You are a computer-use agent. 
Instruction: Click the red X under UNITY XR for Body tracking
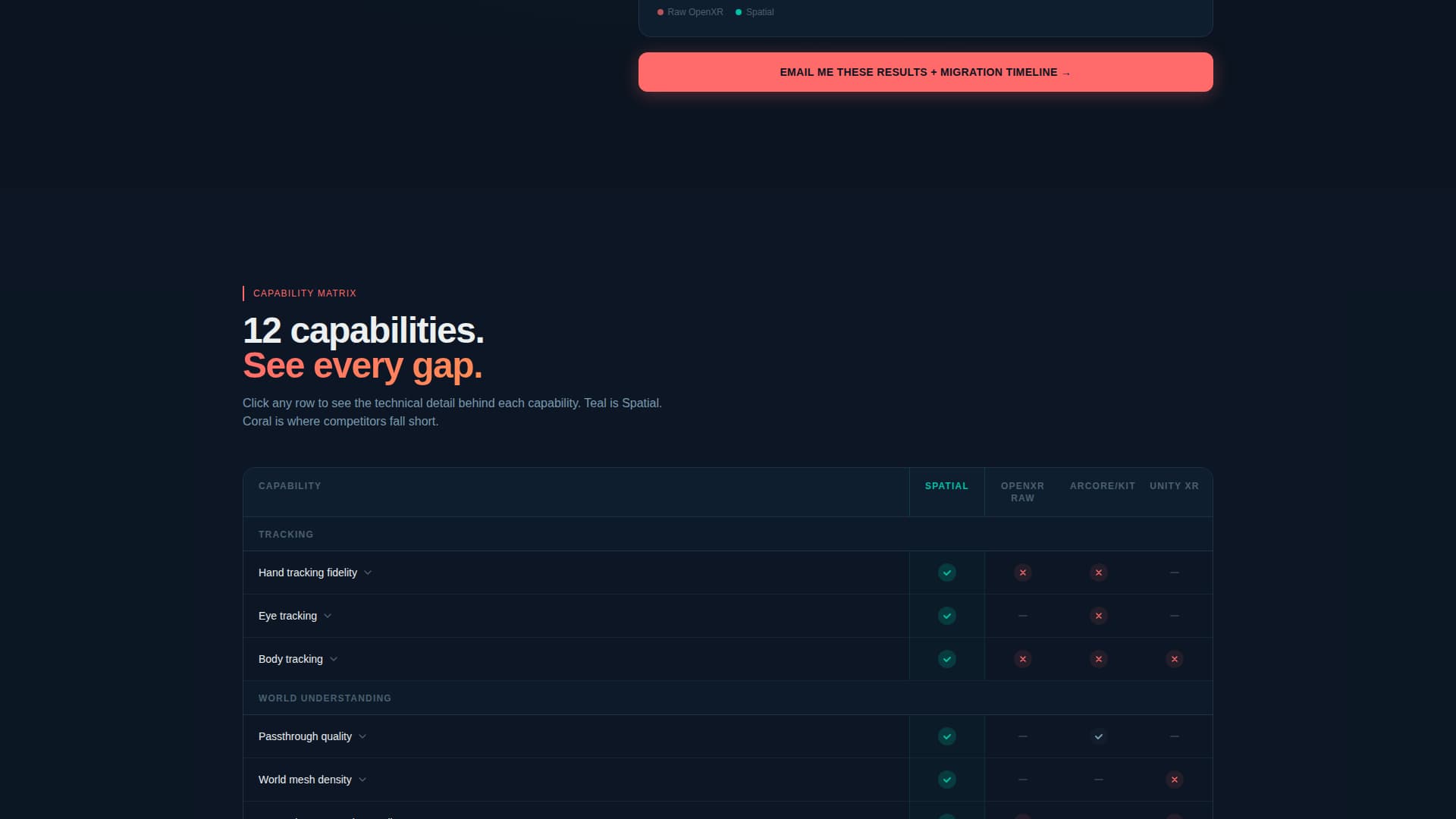(1174, 659)
